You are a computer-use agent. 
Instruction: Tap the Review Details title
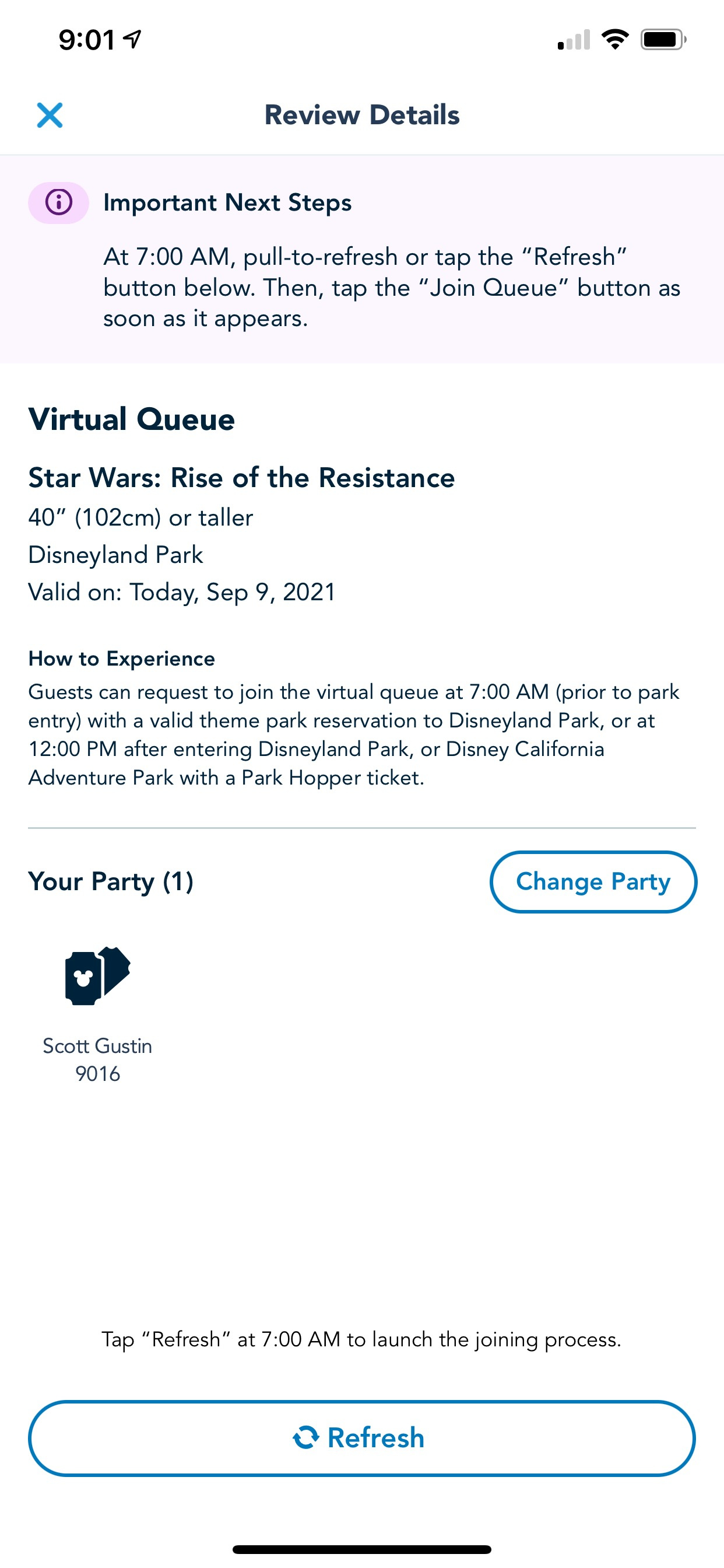[x=362, y=115]
